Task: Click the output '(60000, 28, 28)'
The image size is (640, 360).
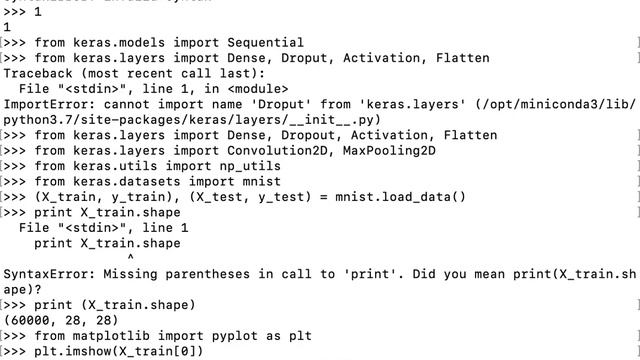Action: click(60, 320)
